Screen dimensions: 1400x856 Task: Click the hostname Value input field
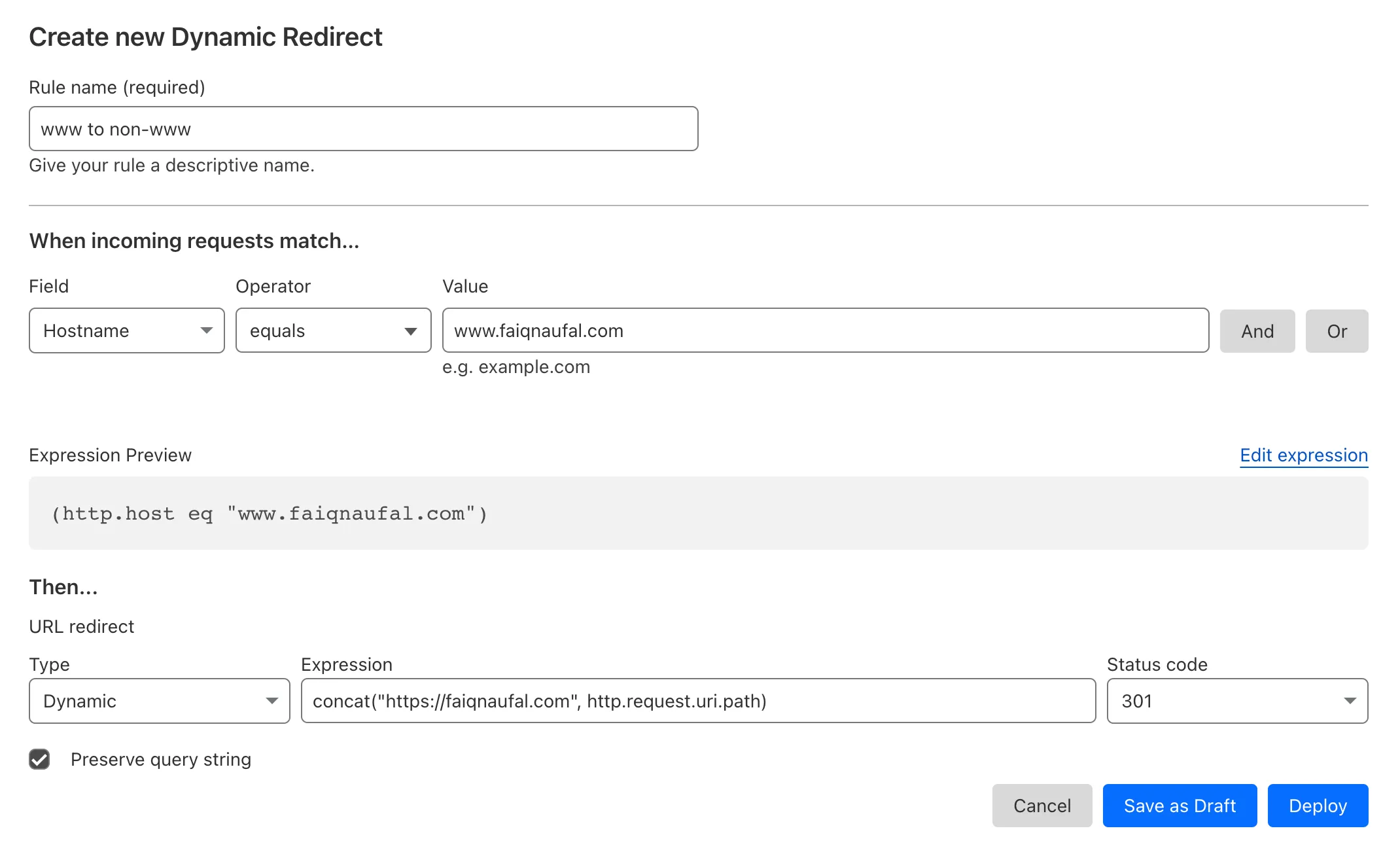pyautogui.click(x=826, y=330)
